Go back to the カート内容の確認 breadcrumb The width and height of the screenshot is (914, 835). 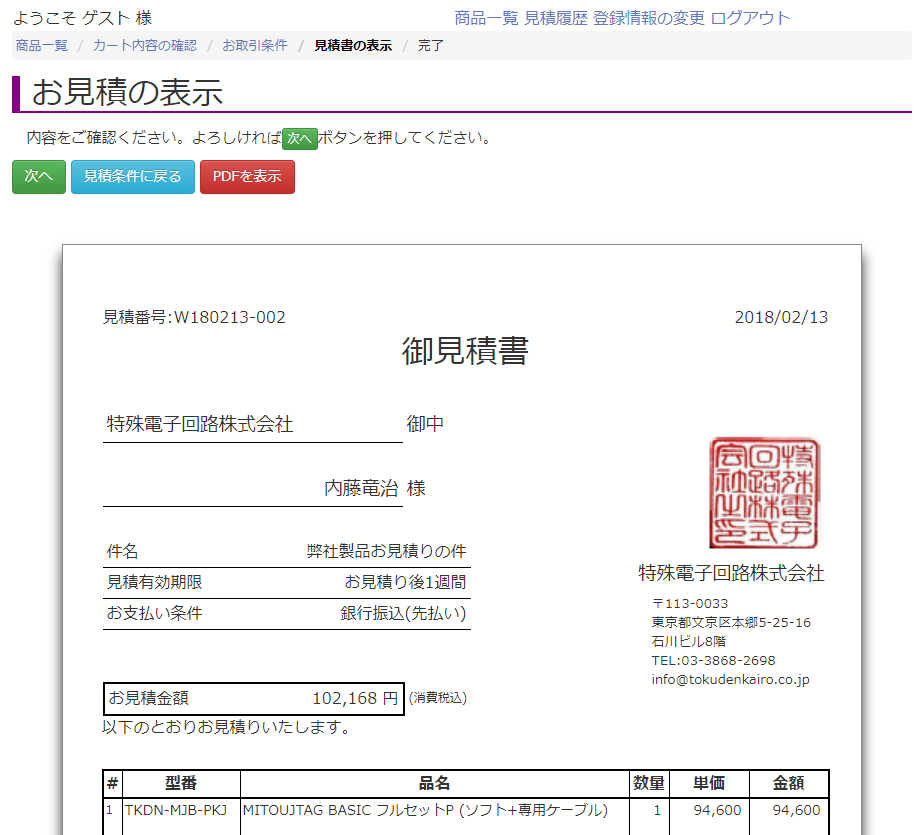pos(145,46)
